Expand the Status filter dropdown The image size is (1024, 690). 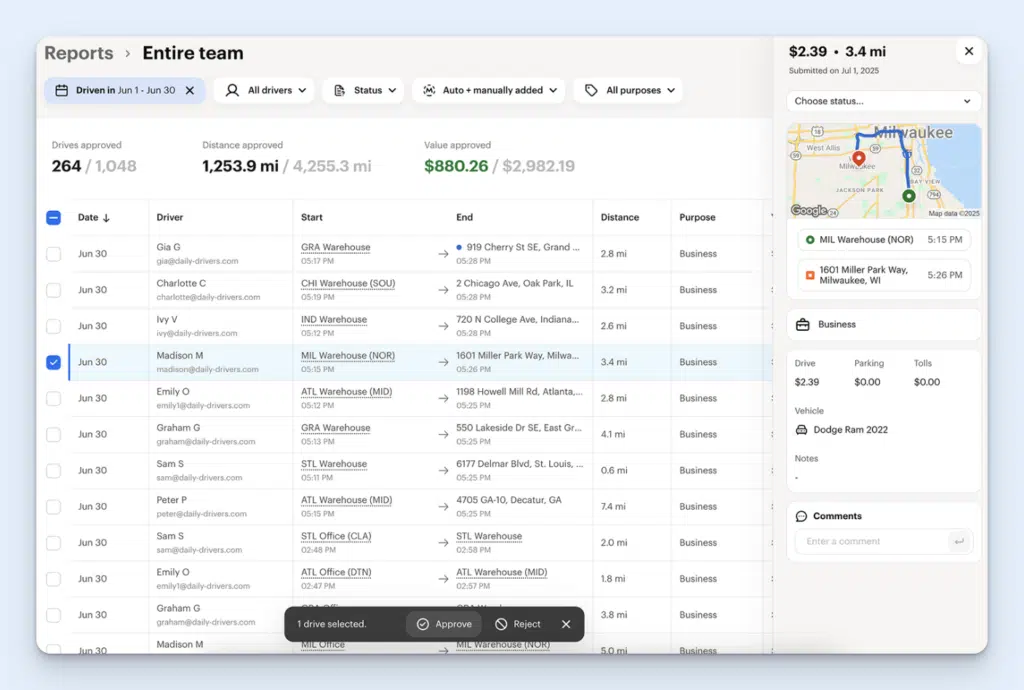pos(363,90)
